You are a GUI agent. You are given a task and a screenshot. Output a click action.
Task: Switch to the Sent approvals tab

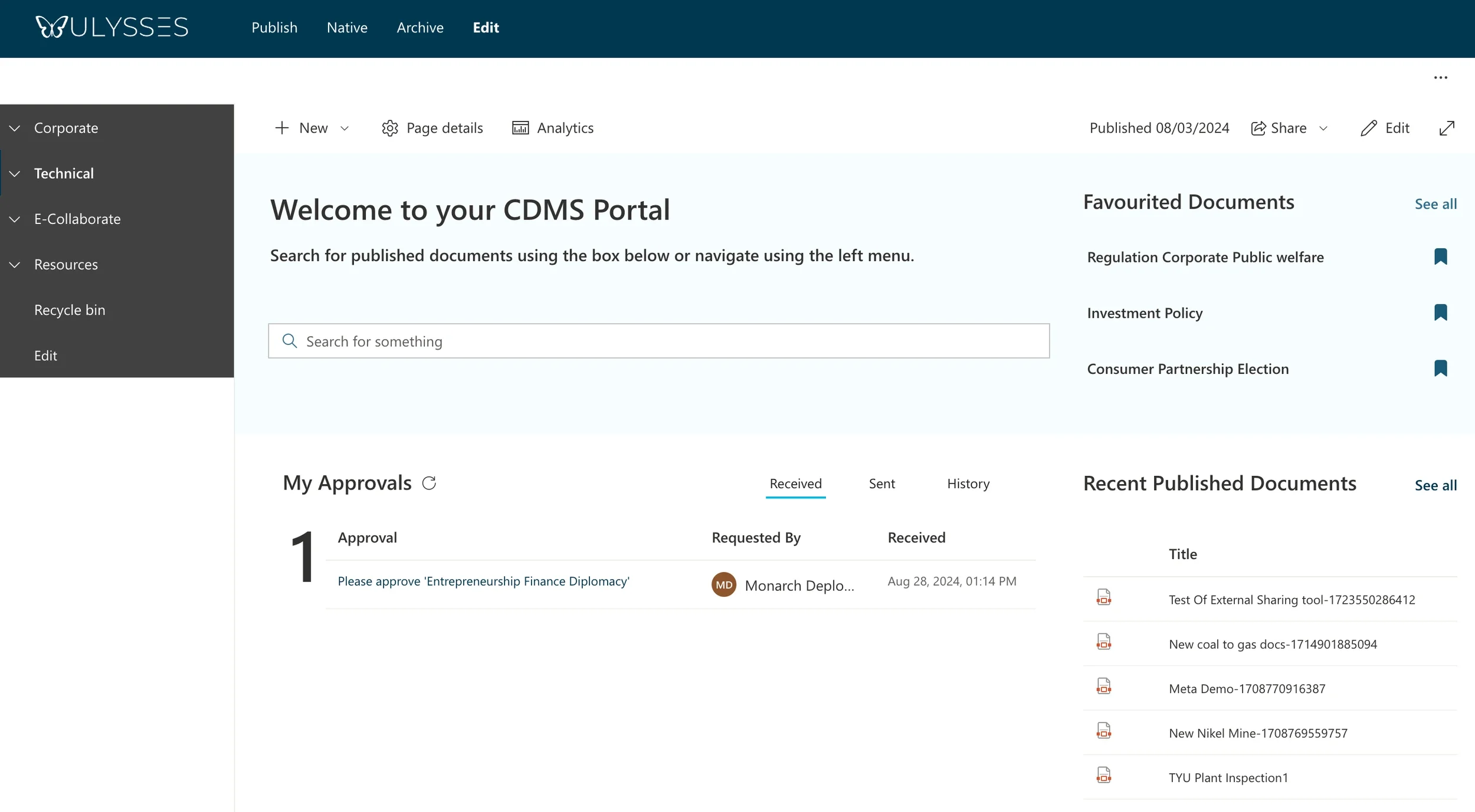click(881, 484)
